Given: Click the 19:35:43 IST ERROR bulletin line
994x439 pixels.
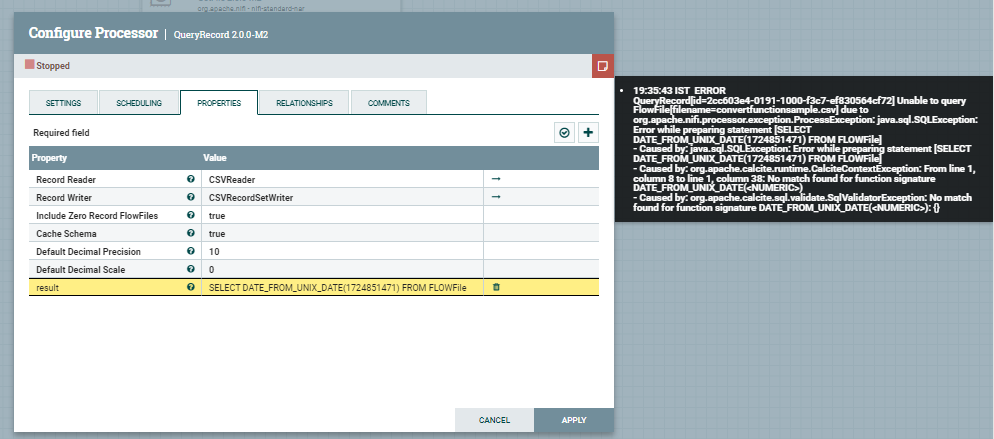Looking at the screenshot, I should (x=680, y=91).
